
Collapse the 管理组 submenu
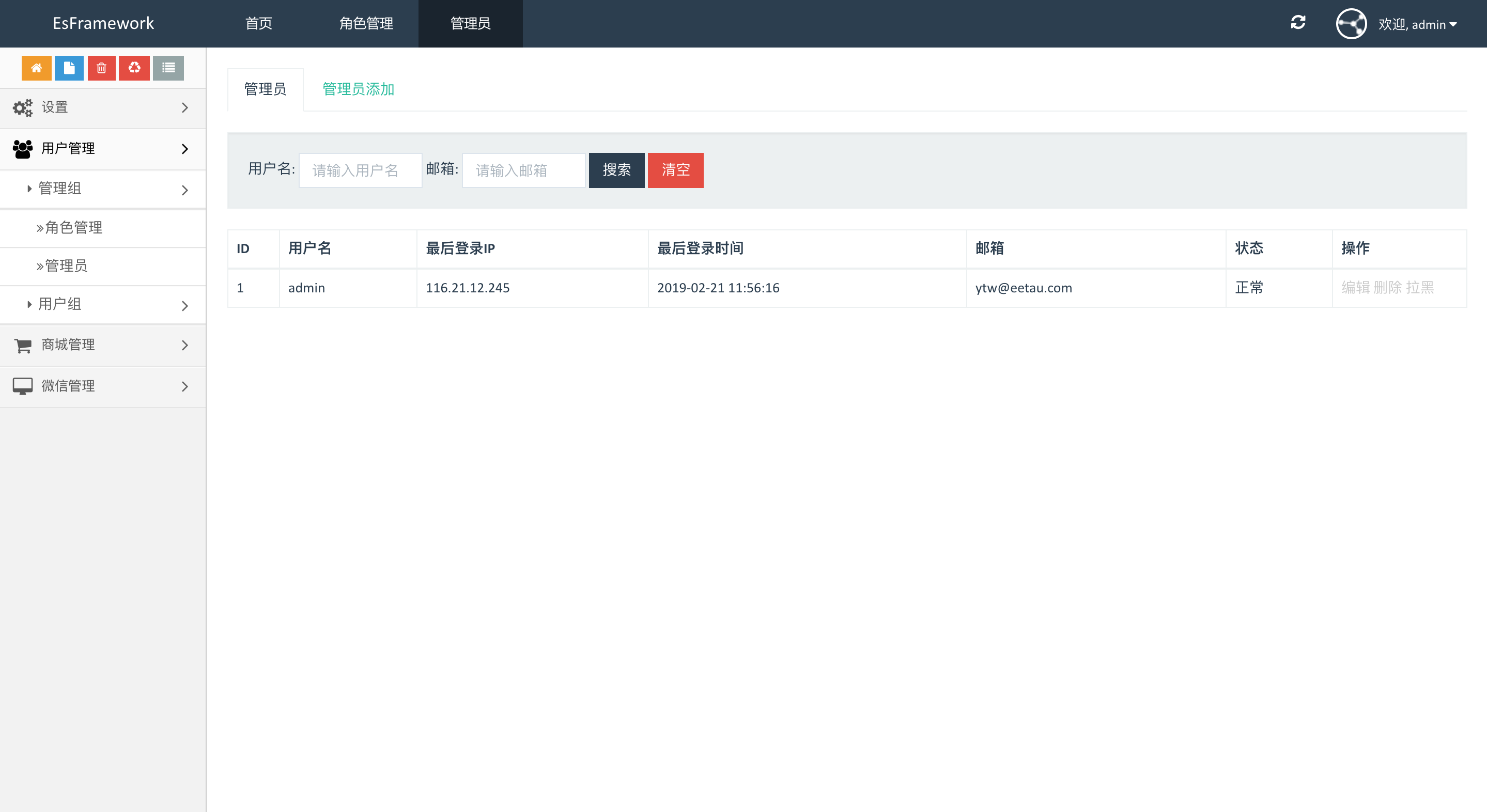pyautogui.click(x=103, y=189)
